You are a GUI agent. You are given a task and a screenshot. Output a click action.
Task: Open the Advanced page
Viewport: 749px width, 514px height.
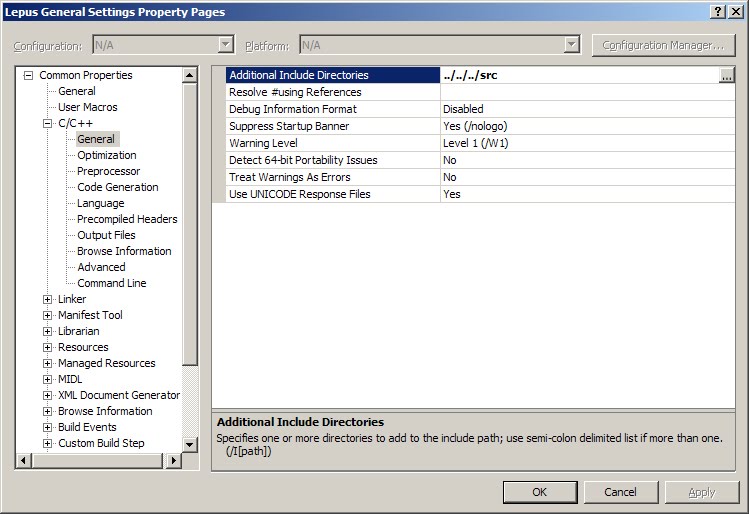pyautogui.click(x=101, y=267)
